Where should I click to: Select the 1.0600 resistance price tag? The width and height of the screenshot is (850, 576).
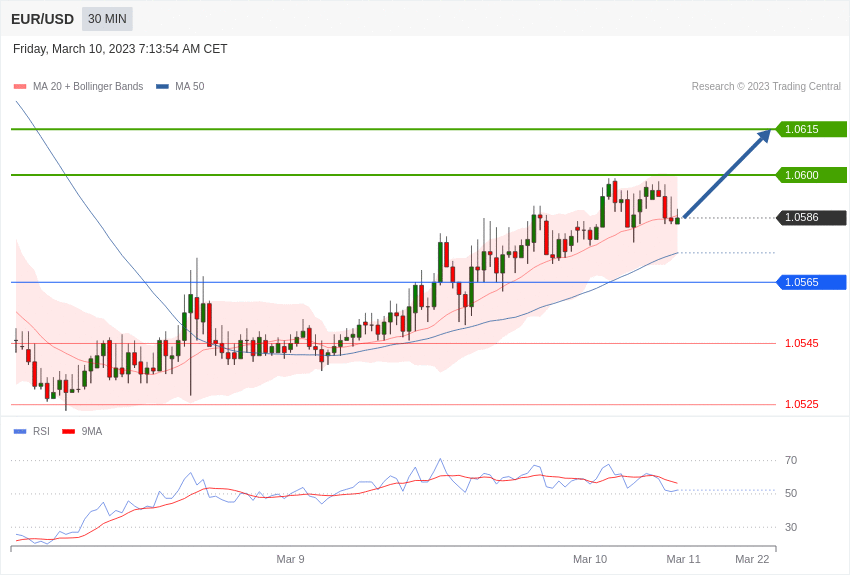(812, 176)
